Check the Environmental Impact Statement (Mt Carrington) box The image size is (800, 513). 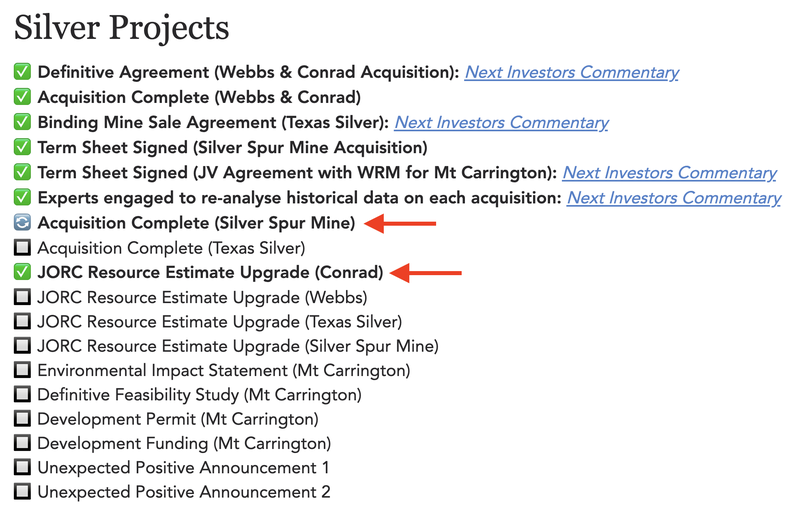click(x=22, y=370)
